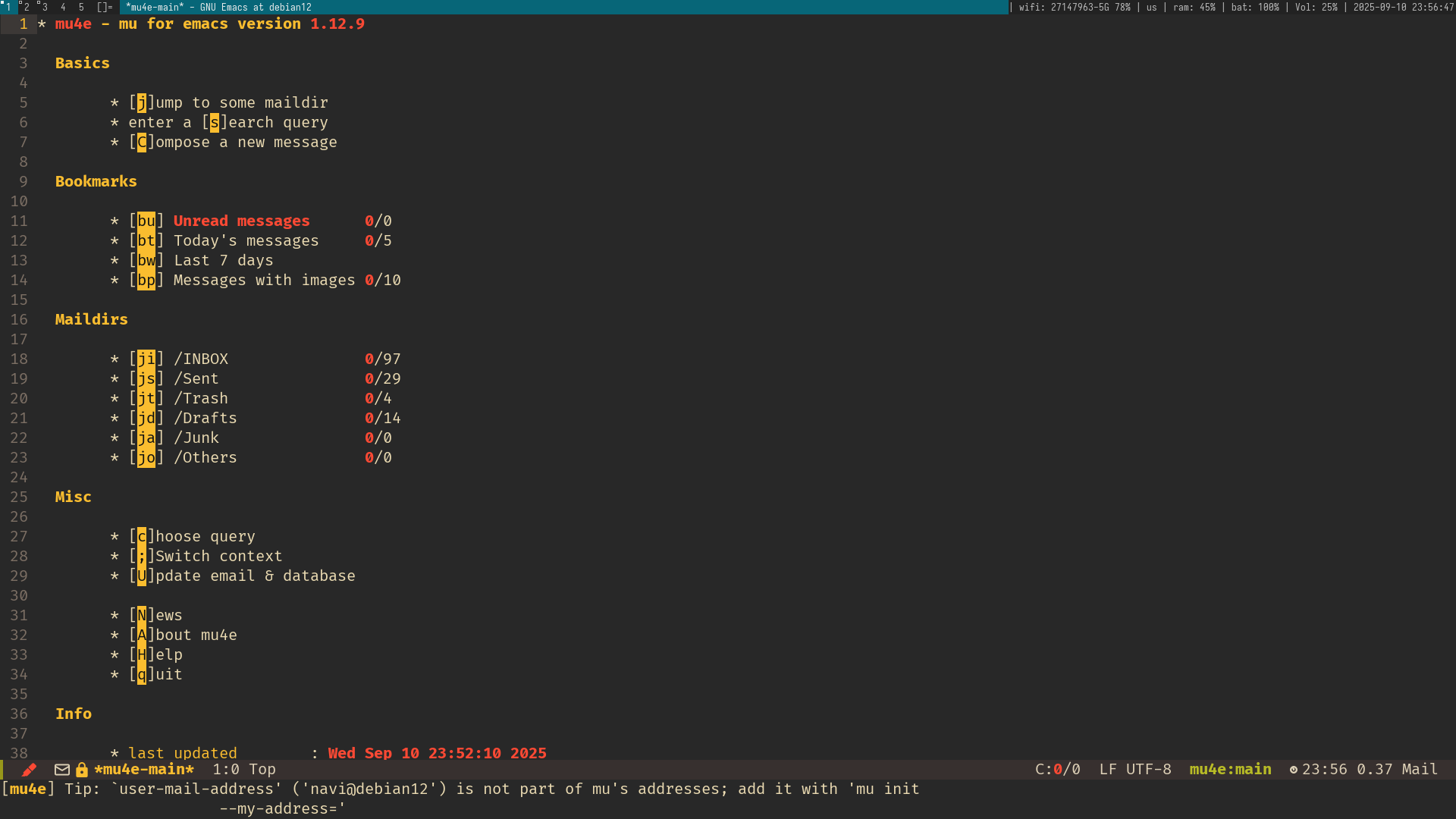The image size is (1456, 819).
Task: Open Today's messages bookmark
Action: 246,240
